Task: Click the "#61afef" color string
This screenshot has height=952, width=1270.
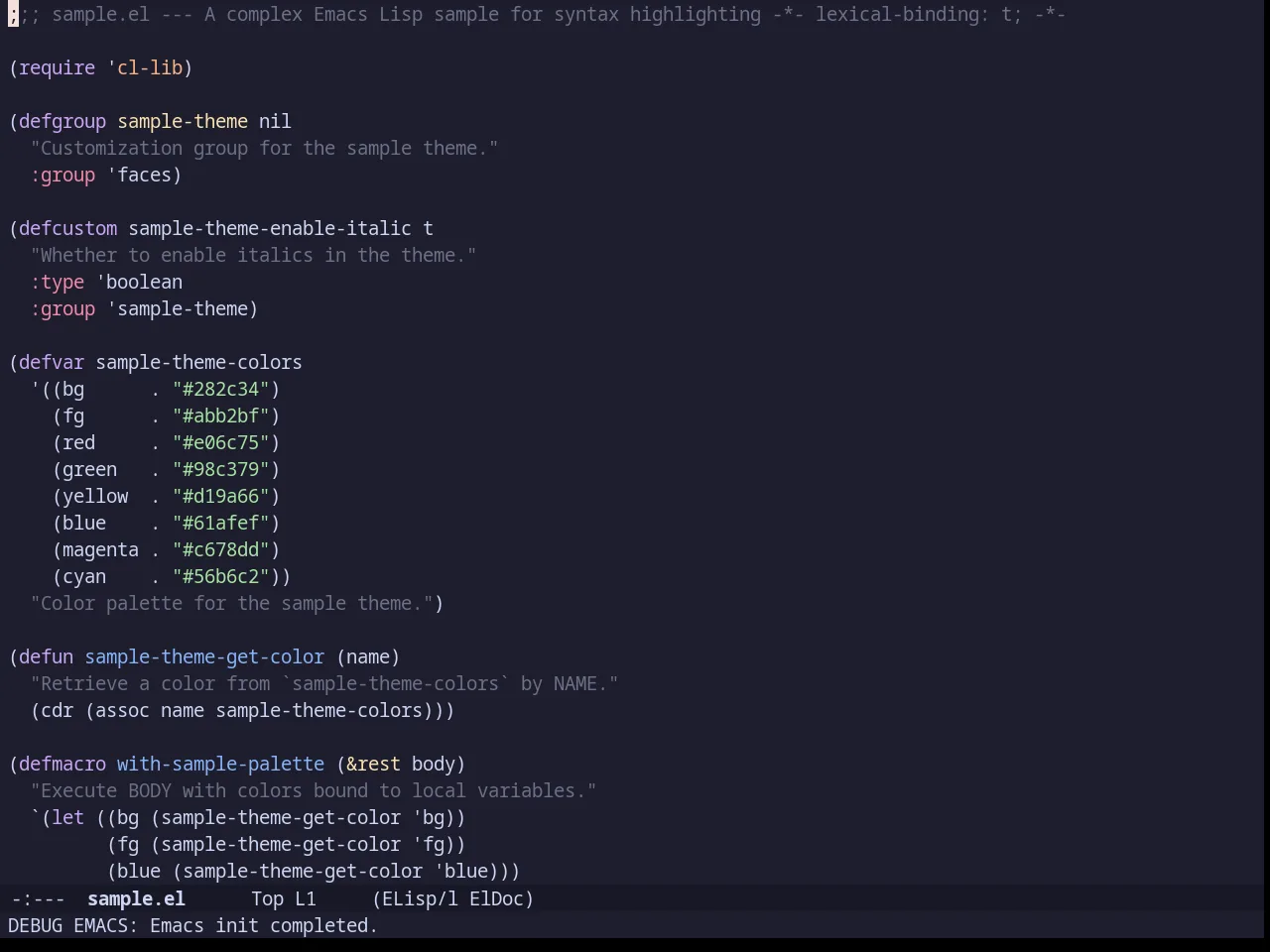Action: [220, 523]
